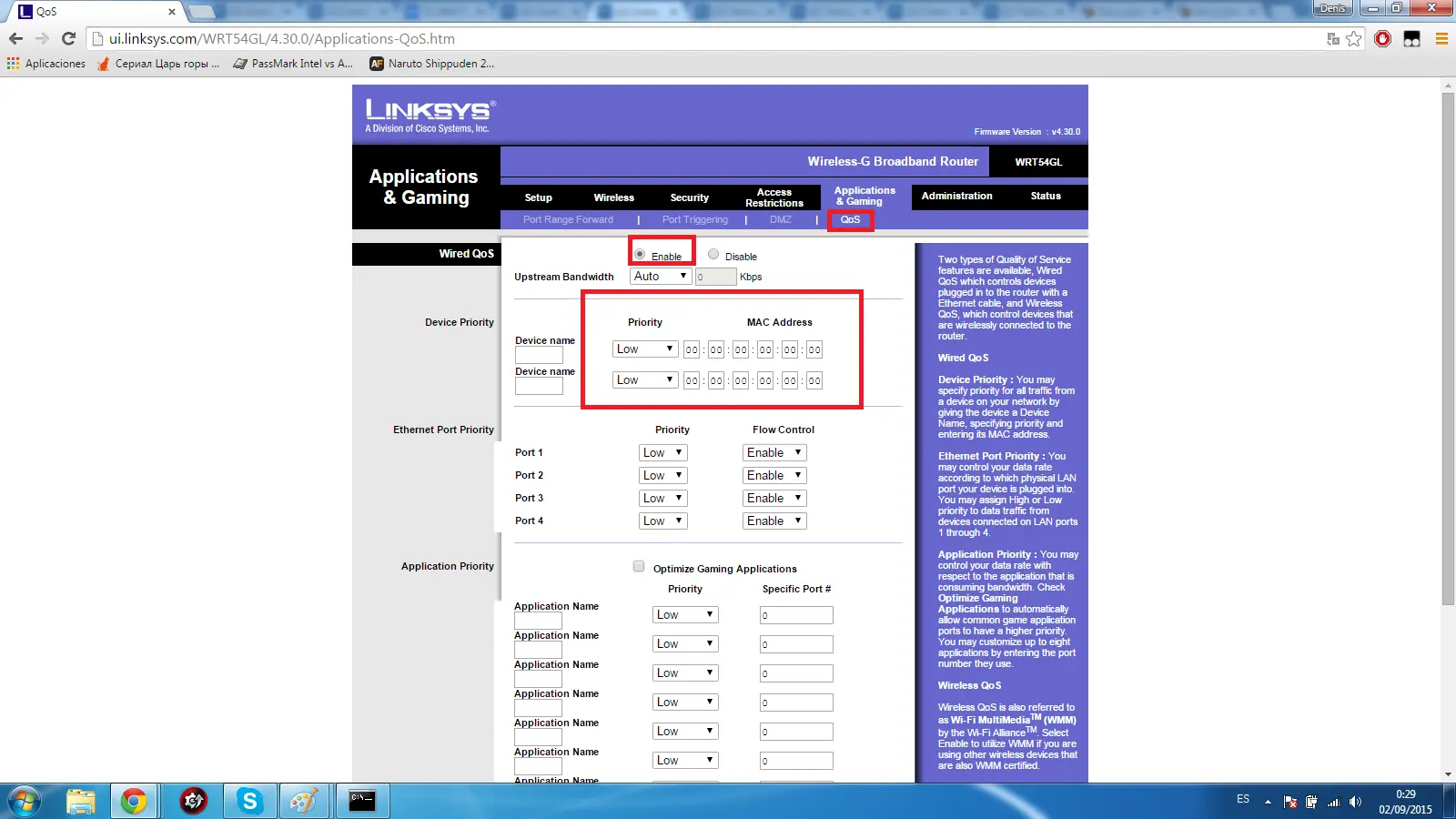Open the Wireless tab

613,197
